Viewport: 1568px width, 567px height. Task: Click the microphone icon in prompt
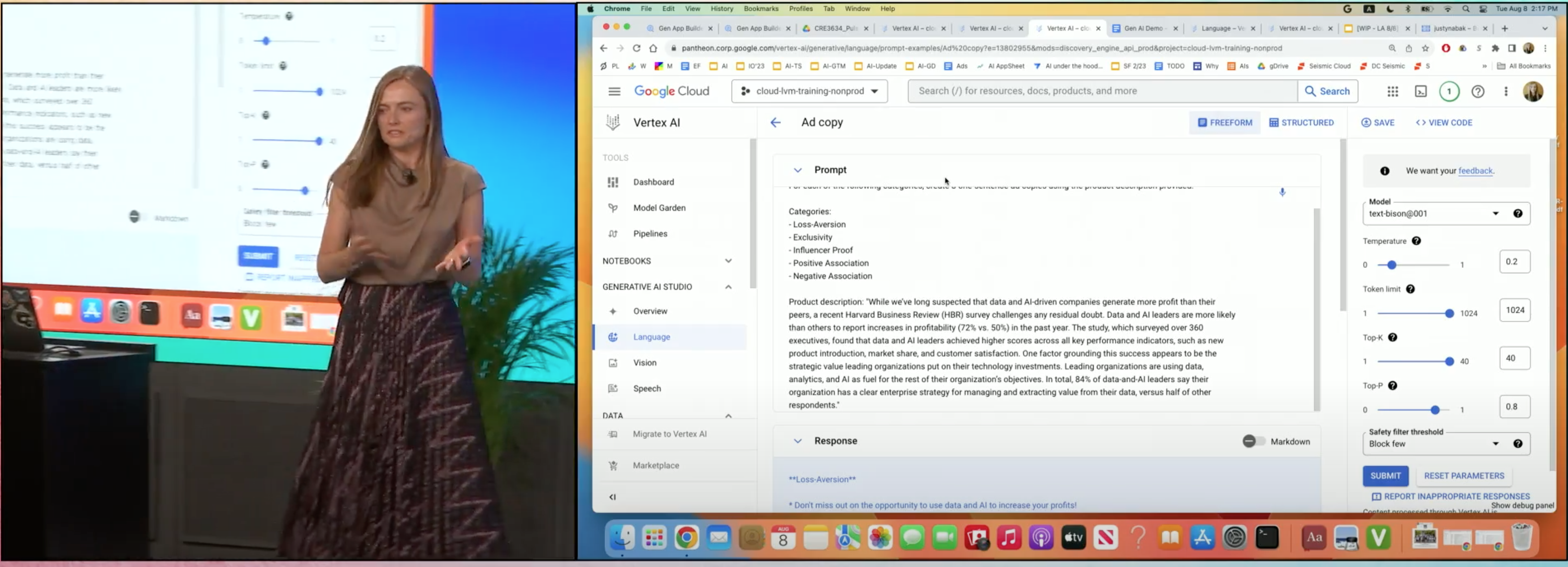pos(1282,192)
